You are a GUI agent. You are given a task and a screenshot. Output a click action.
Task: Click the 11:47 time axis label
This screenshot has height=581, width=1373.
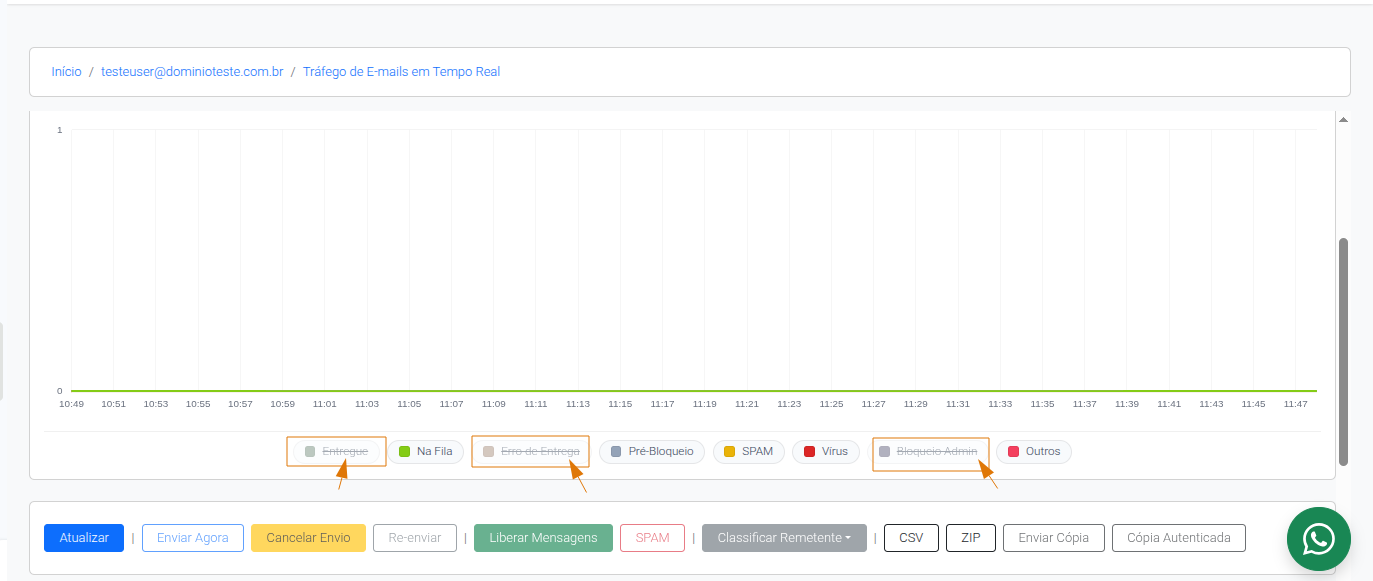pyautogui.click(x=1295, y=404)
